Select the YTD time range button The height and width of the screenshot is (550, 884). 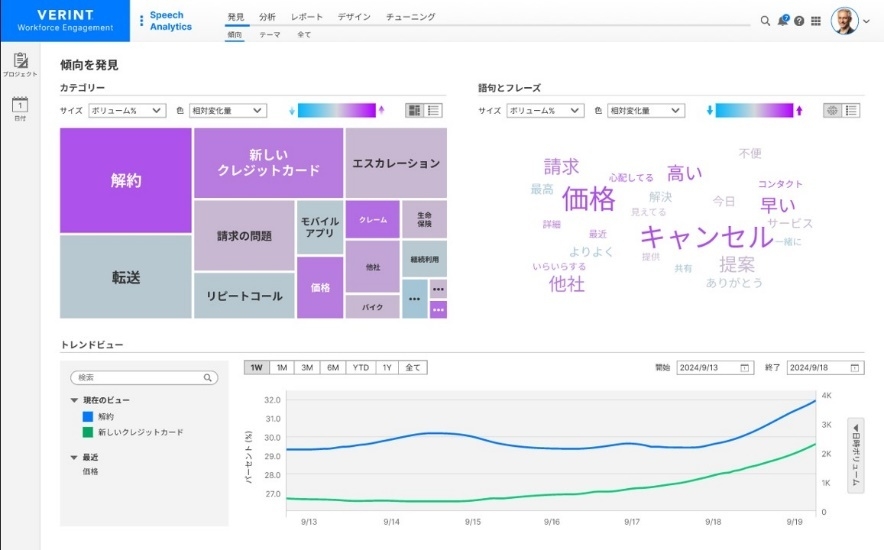[360, 368]
